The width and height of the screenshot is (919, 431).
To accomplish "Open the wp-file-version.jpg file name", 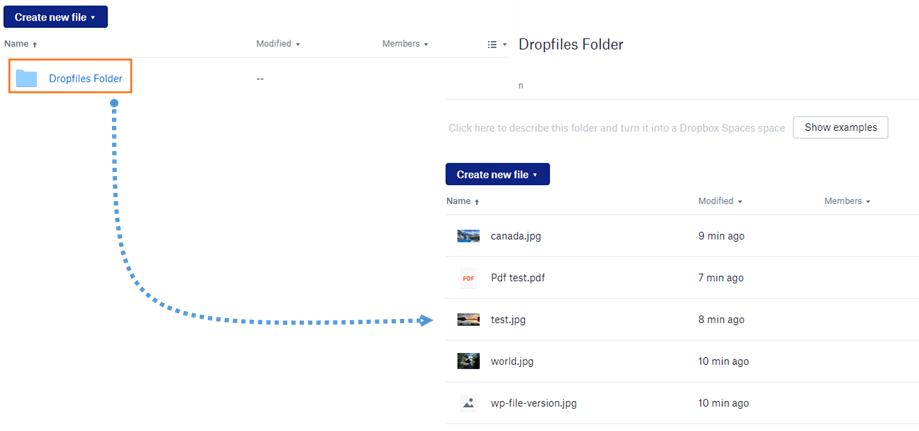I will [533, 403].
